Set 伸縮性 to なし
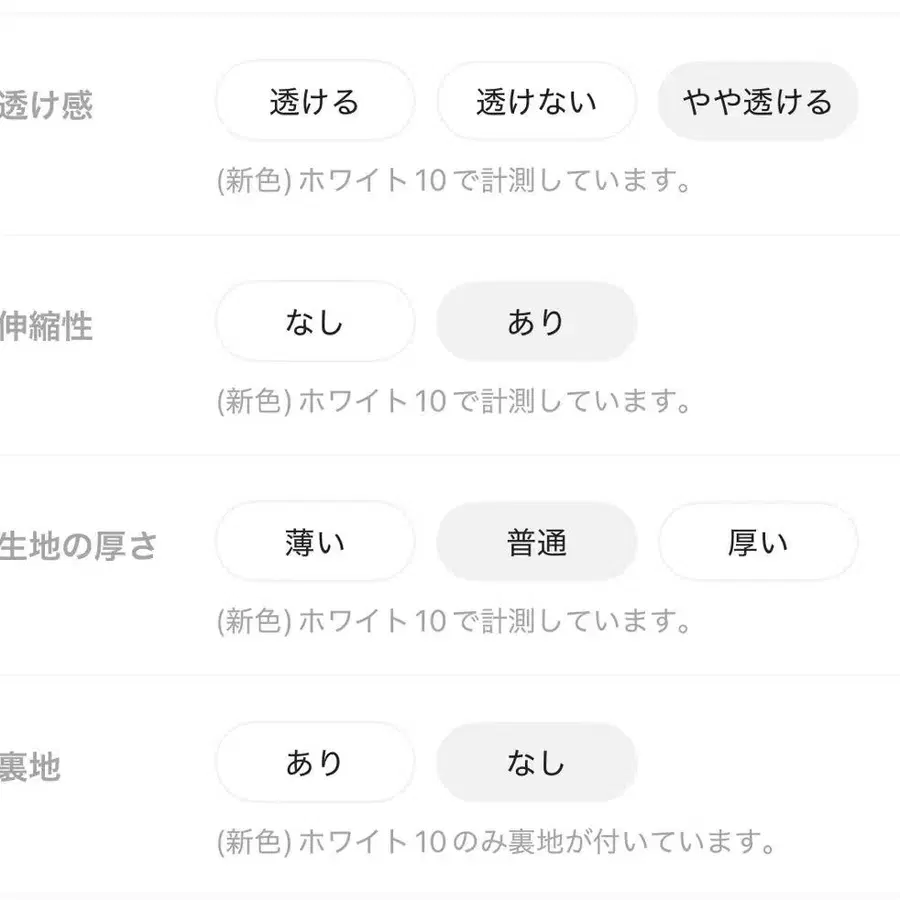This screenshot has height=900, width=900. pos(314,322)
